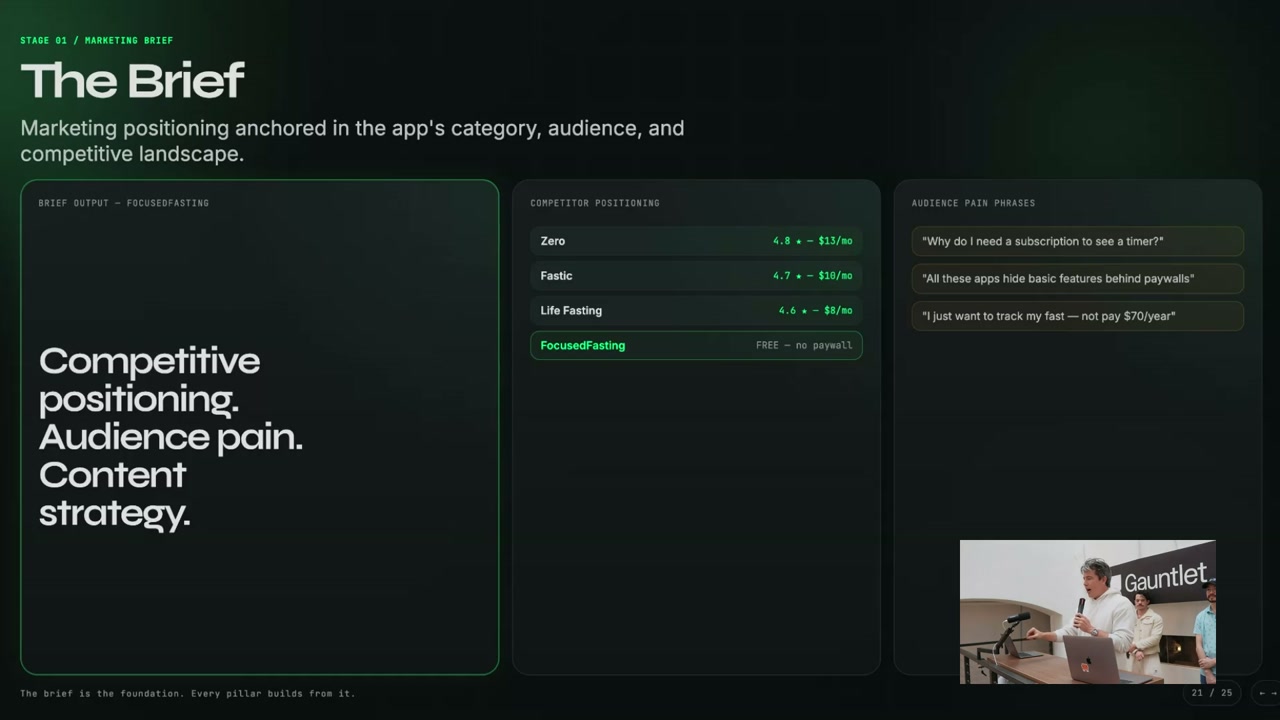Click the Brief Output FocusedFasting card header
The height and width of the screenshot is (720, 1280).
click(124, 203)
